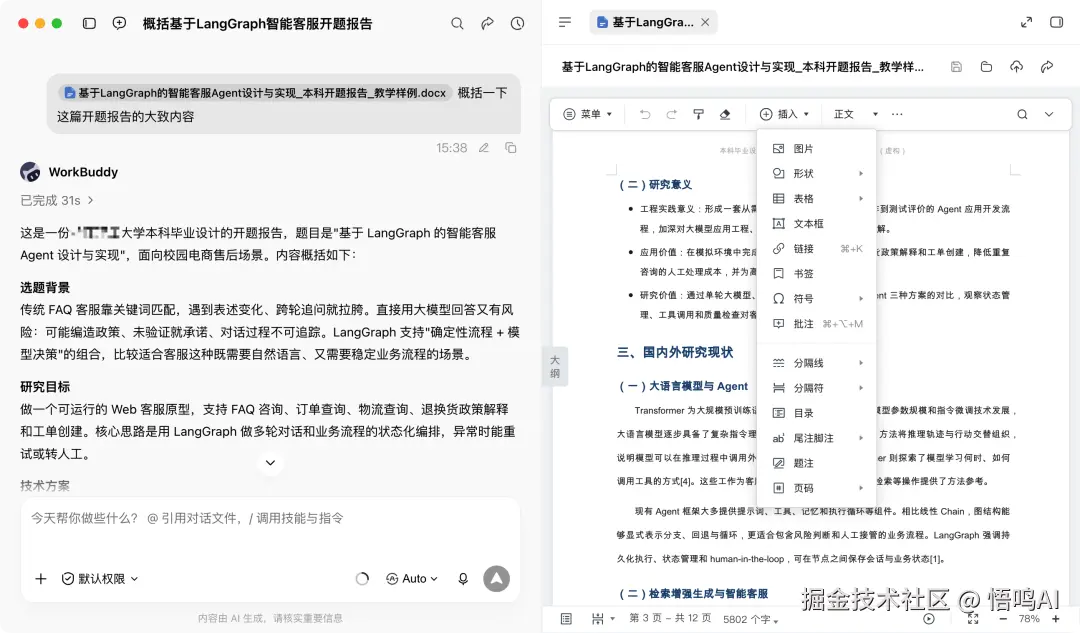Open the 默认权限 permission dropdown
The height and width of the screenshot is (633, 1080).
tap(101, 579)
